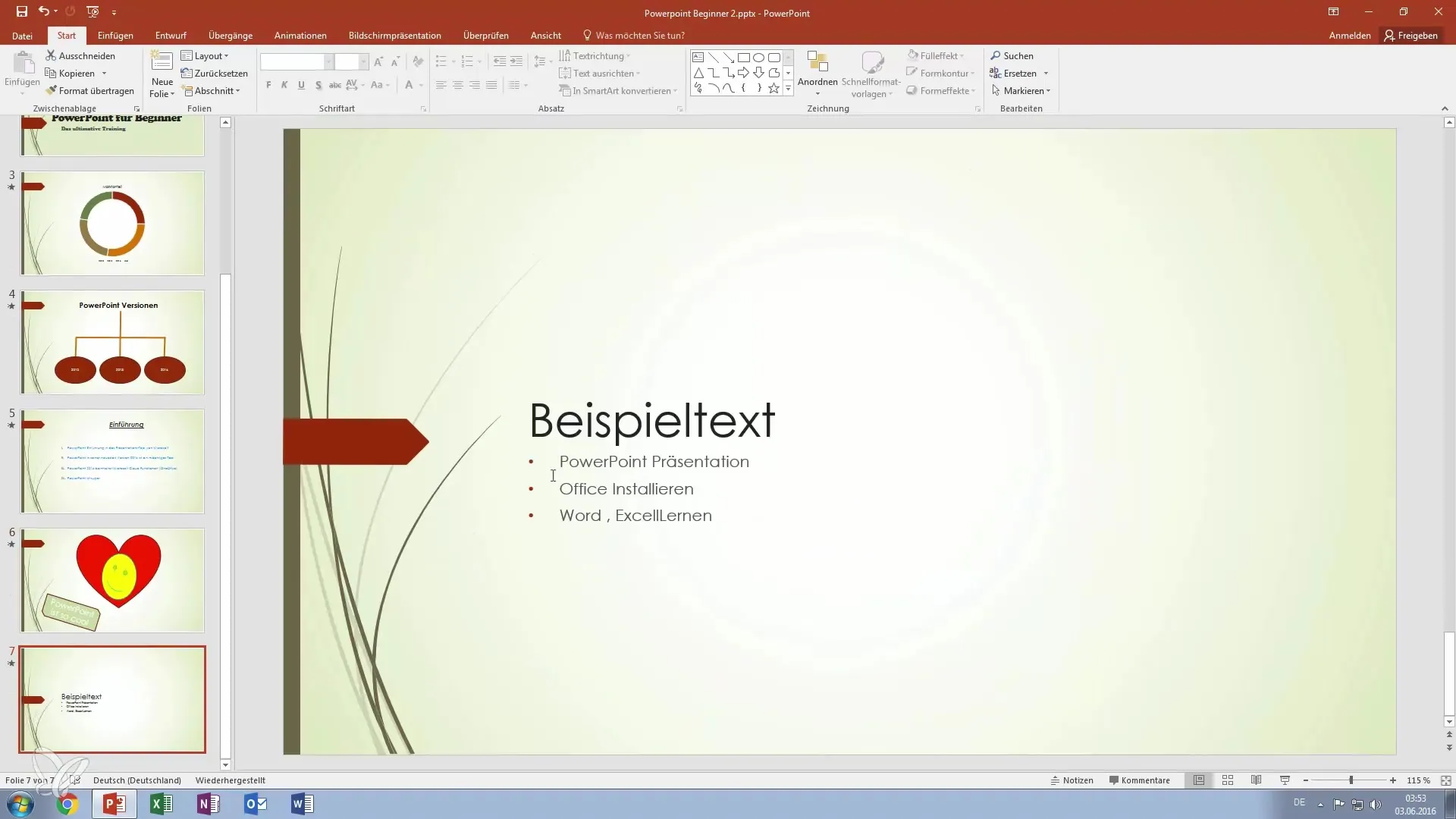The image size is (1456, 819).
Task: Start slideshow from Quick Access toolbar
Action: point(93,11)
